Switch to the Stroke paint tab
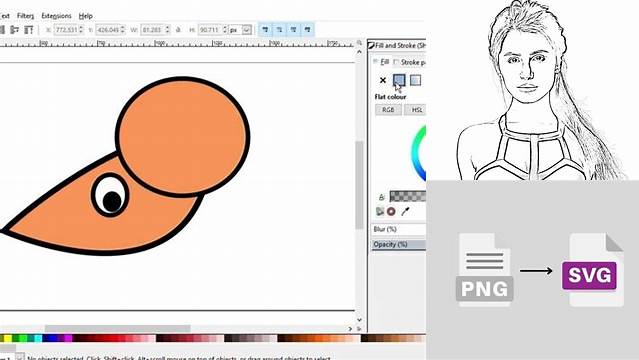639x360 pixels. [x=410, y=62]
